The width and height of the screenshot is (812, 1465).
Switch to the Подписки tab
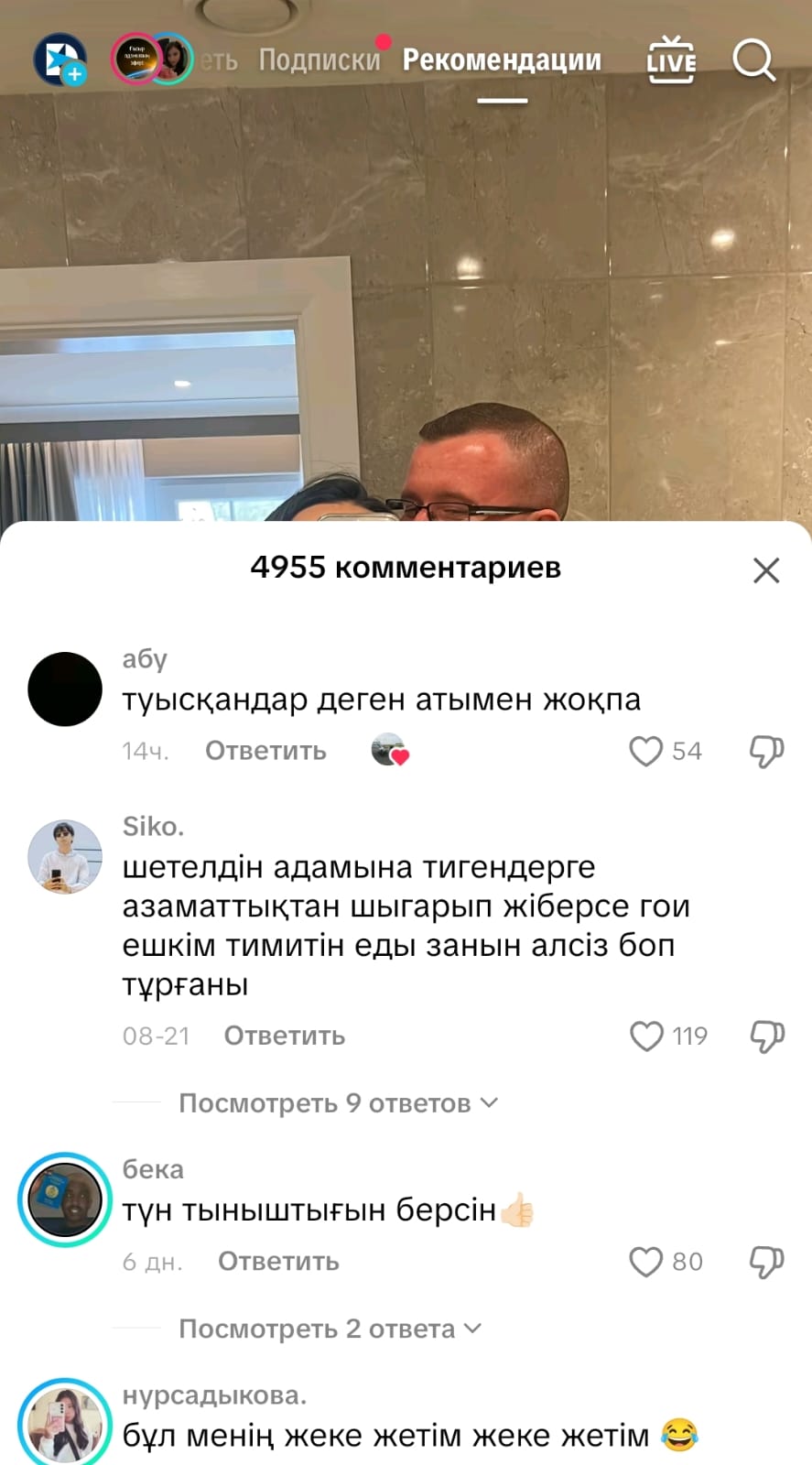point(319,60)
